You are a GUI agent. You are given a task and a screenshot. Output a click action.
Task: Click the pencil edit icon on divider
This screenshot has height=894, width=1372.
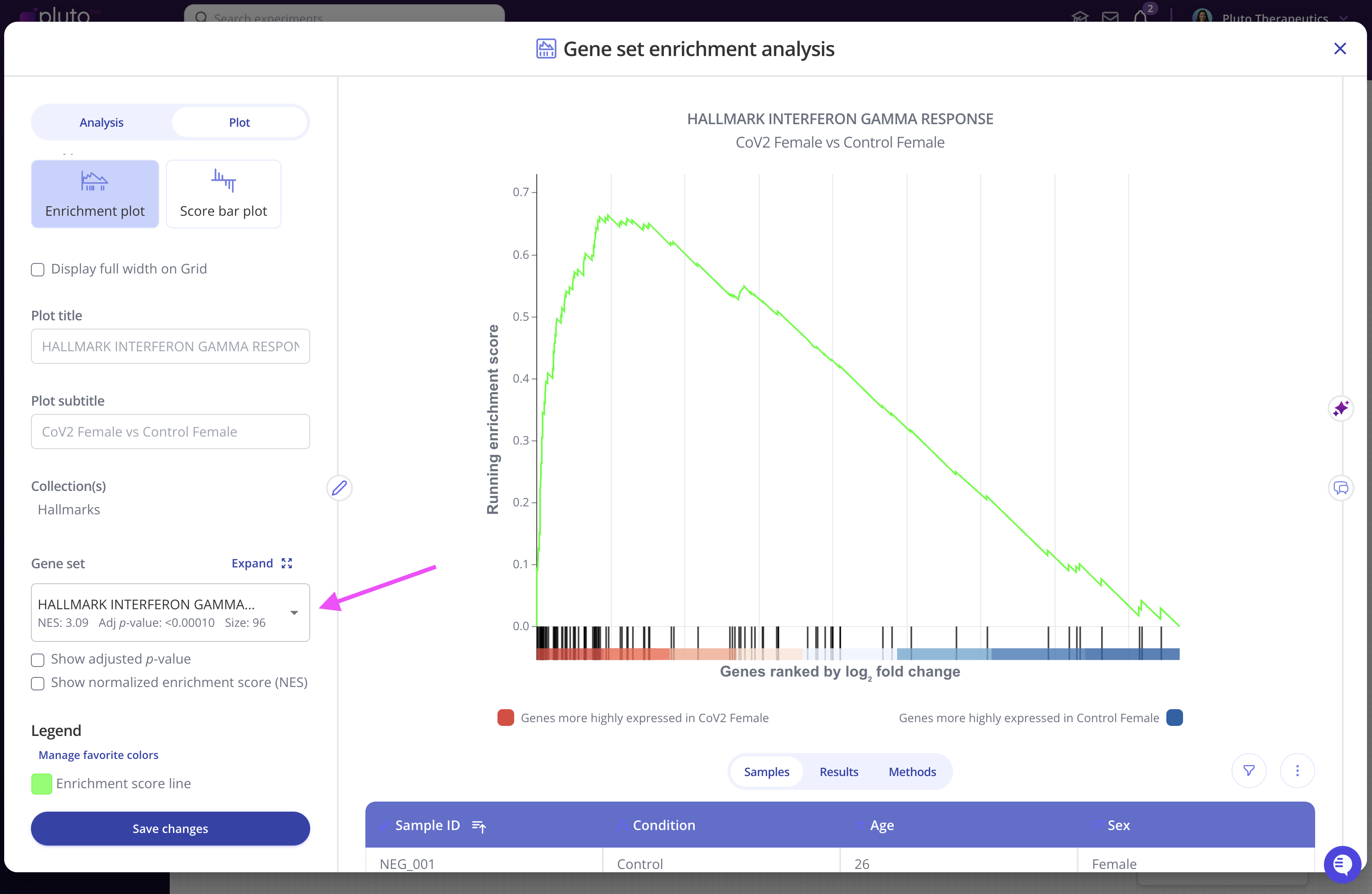tap(339, 488)
